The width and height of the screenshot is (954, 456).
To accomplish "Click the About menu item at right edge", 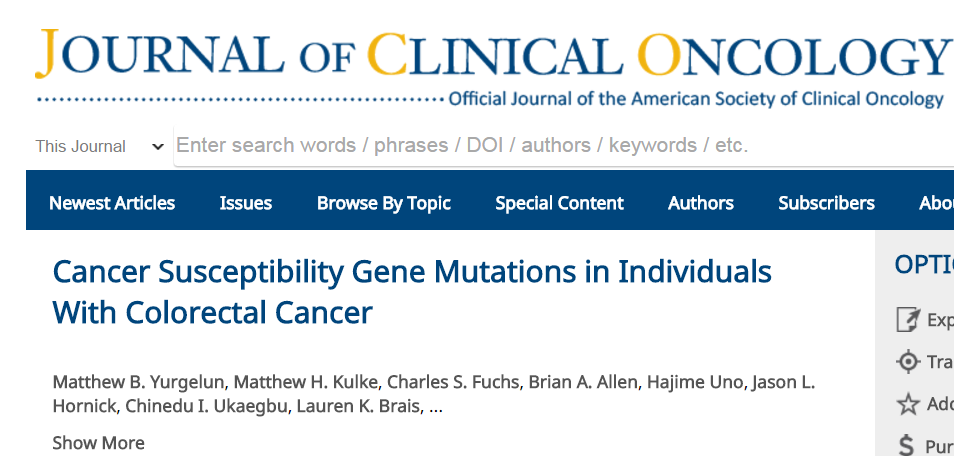I will [936, 203].
